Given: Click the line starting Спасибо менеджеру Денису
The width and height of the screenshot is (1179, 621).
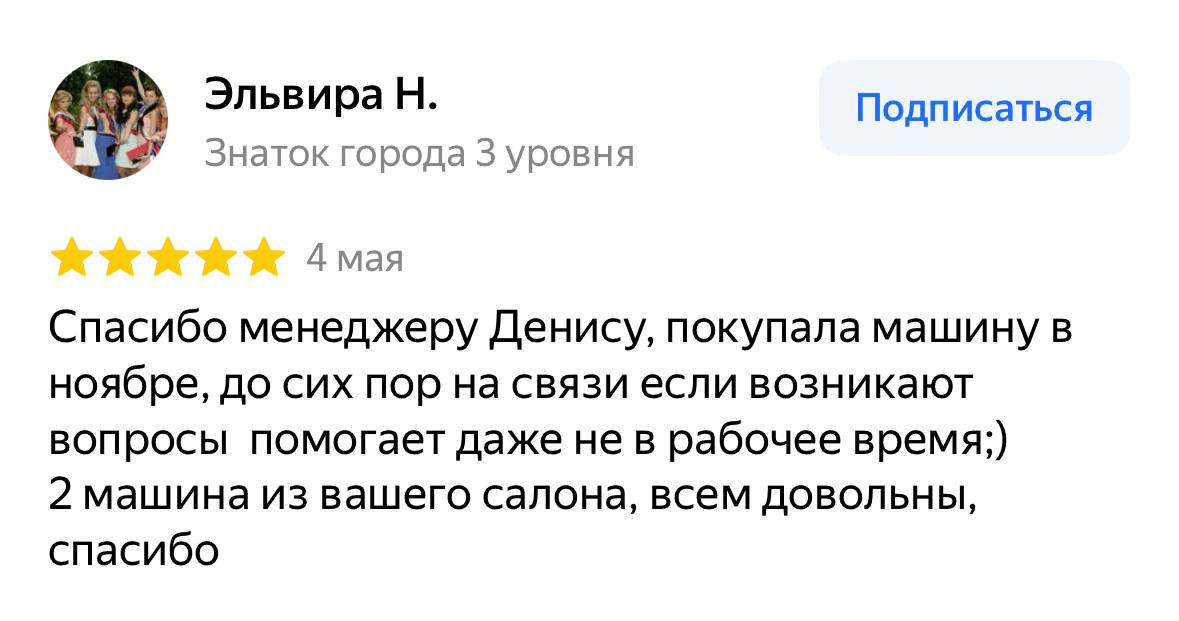Looking at the screenshot, I should pos(560,328).
